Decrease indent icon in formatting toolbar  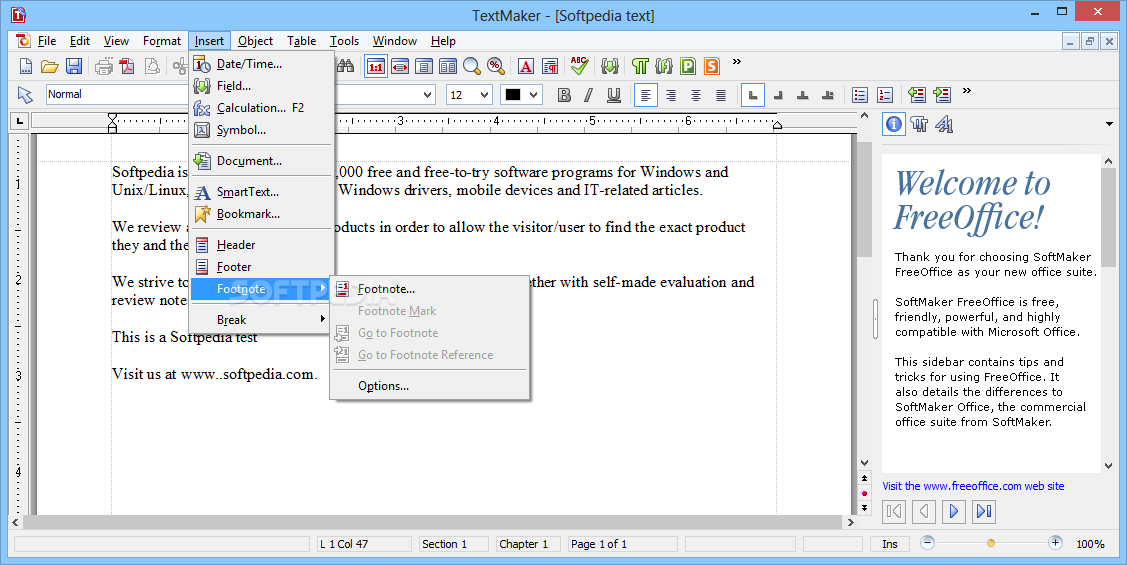916,95
